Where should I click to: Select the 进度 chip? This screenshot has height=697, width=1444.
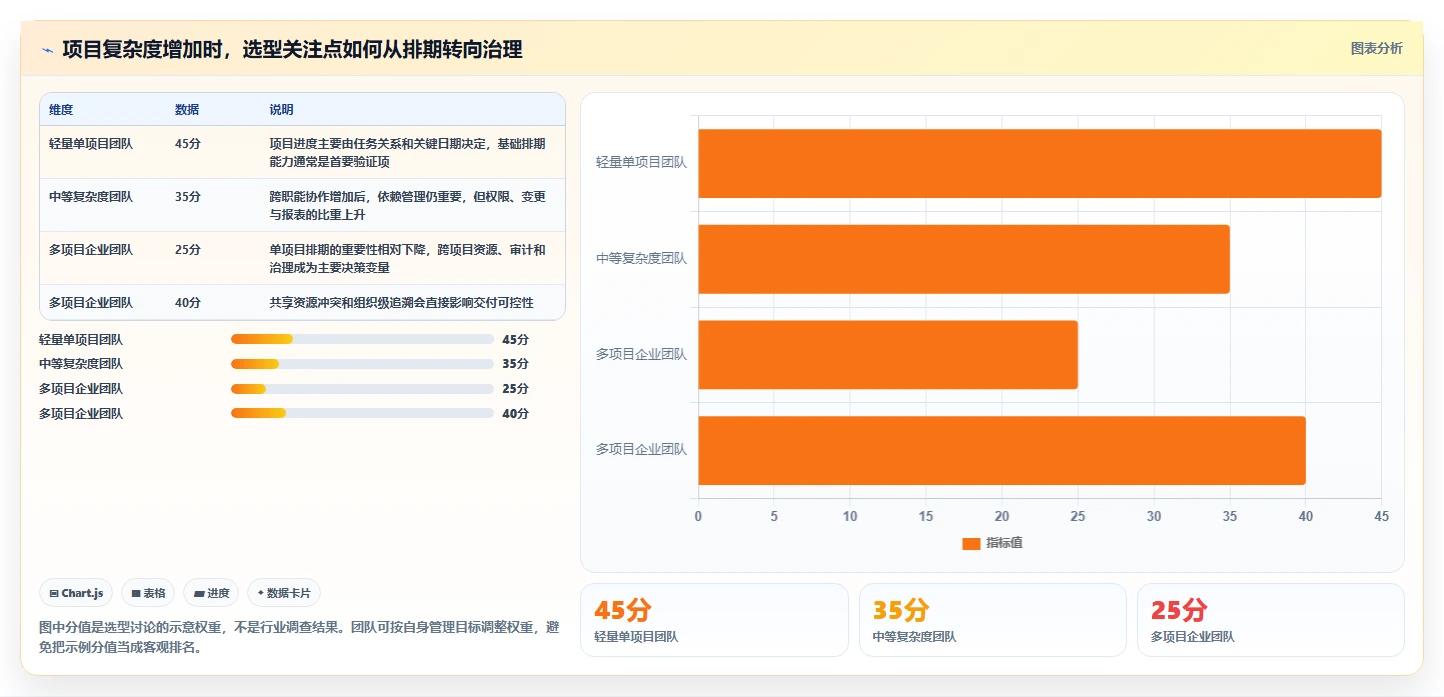coord(212,593)
